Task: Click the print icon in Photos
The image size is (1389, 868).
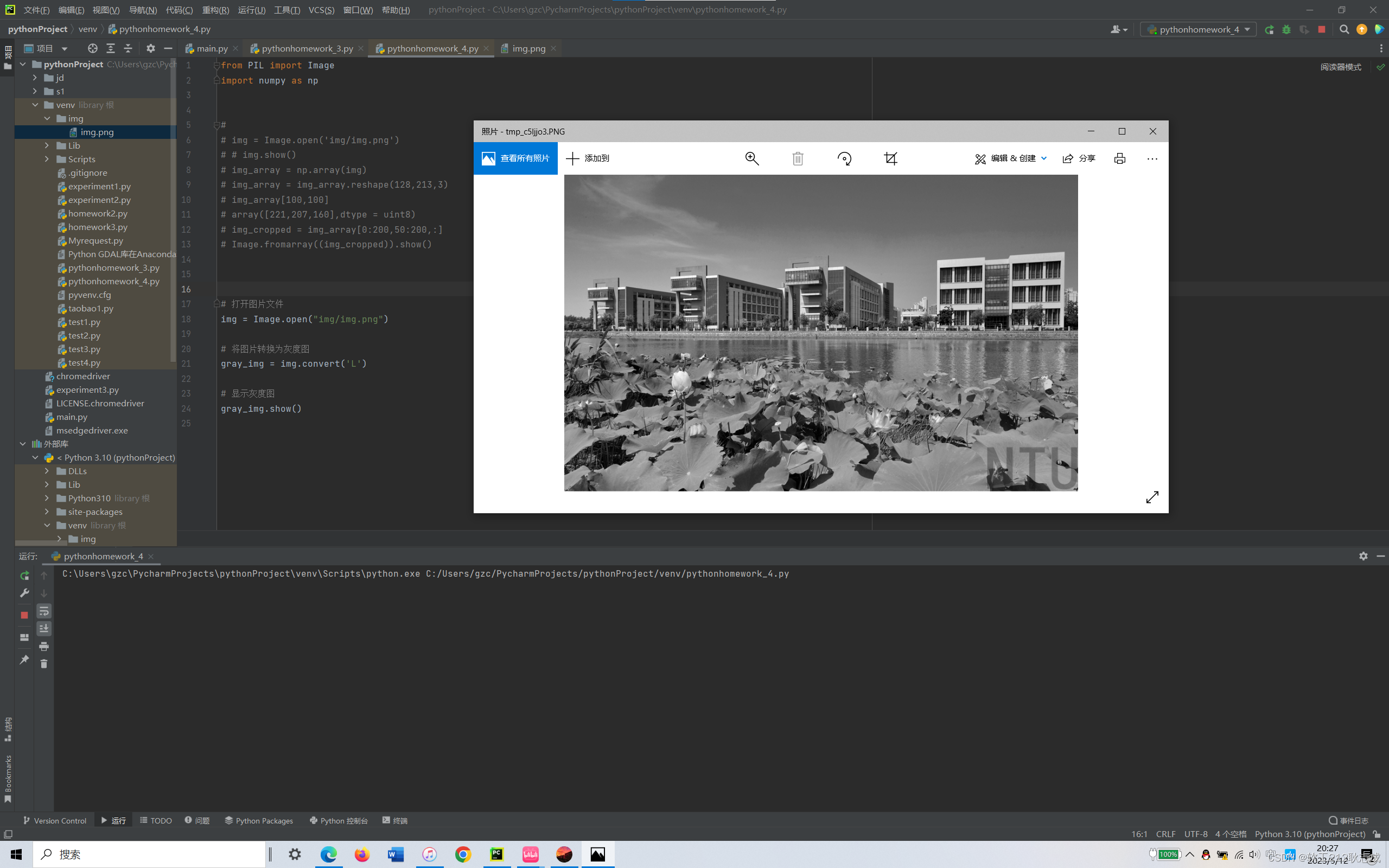Action: click(x=1119, y=158)
